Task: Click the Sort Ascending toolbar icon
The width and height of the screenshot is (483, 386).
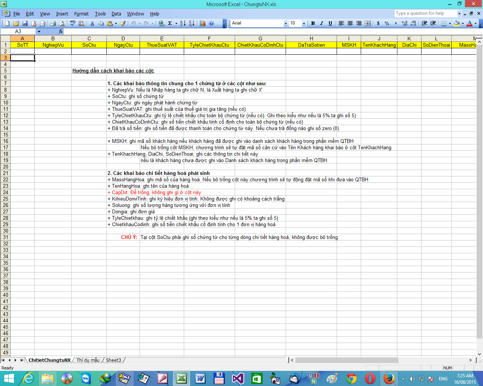Action: (183, 23)
